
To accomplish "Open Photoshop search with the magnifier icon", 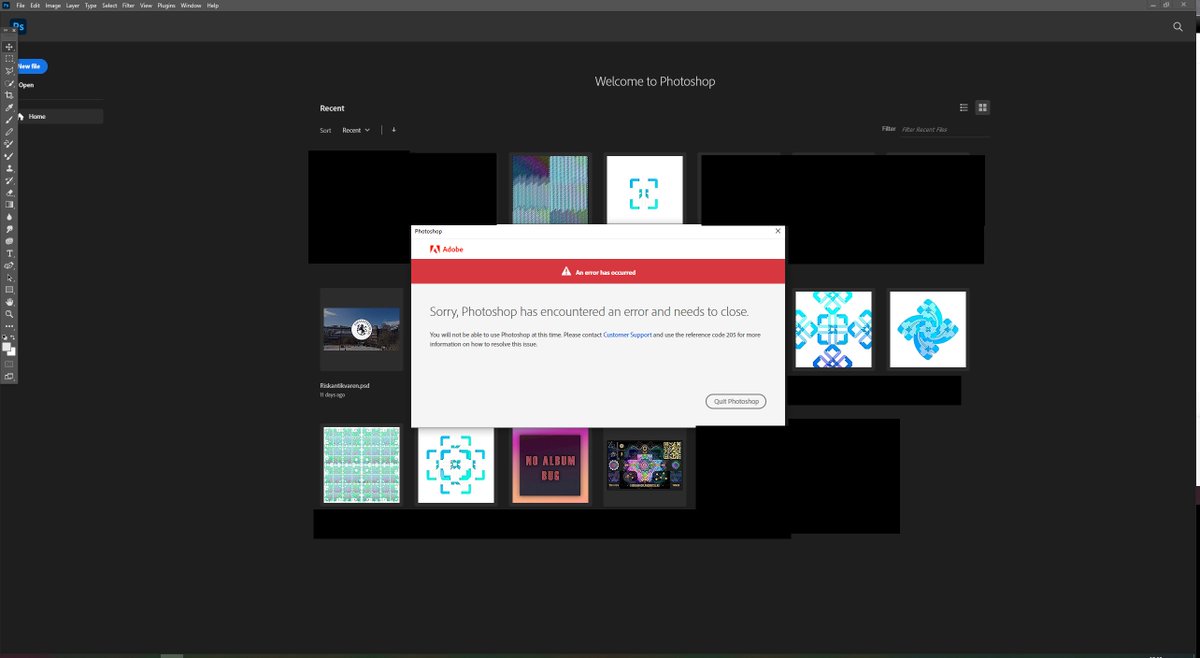I will 1178,27.
